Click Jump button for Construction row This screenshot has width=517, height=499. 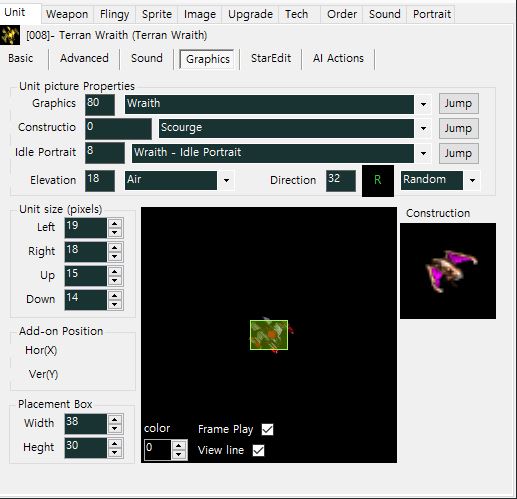458,128
